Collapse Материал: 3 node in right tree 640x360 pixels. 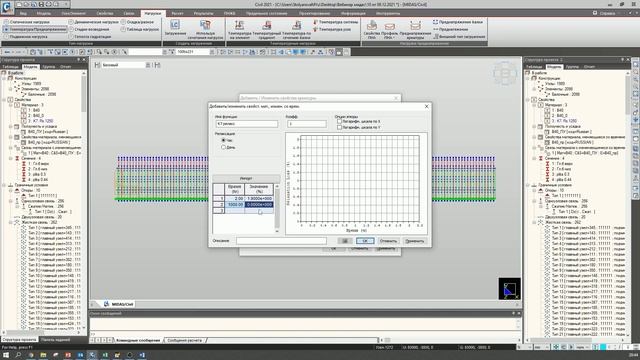[534, 105]
